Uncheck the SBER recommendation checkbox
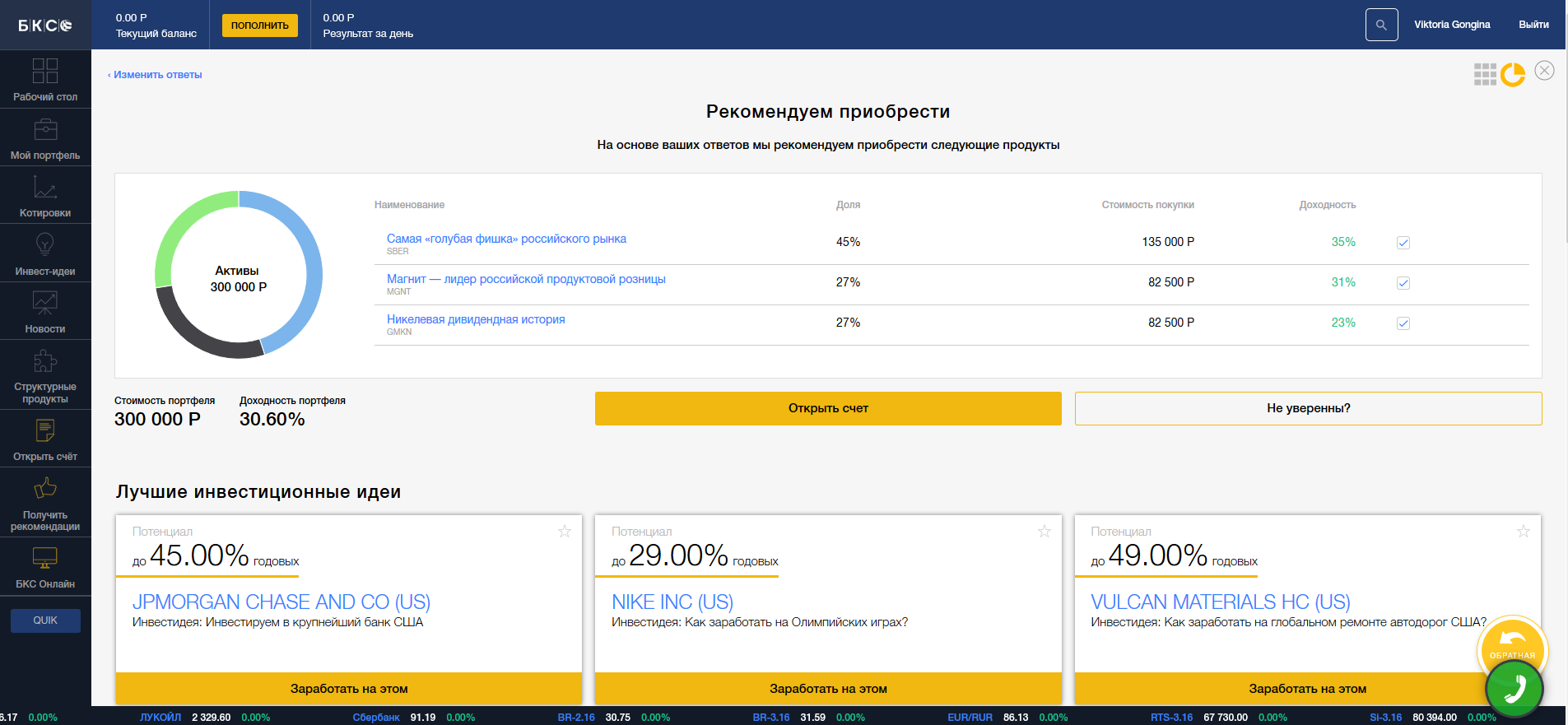 pos(1403,243)
